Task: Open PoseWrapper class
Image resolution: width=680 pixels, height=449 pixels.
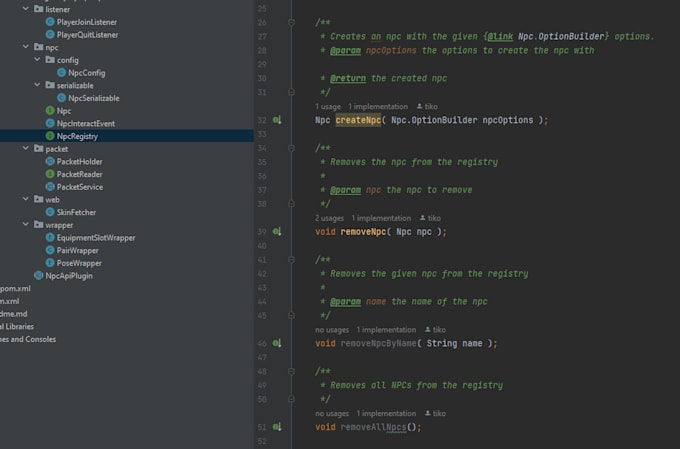Action: pos(79,263)
